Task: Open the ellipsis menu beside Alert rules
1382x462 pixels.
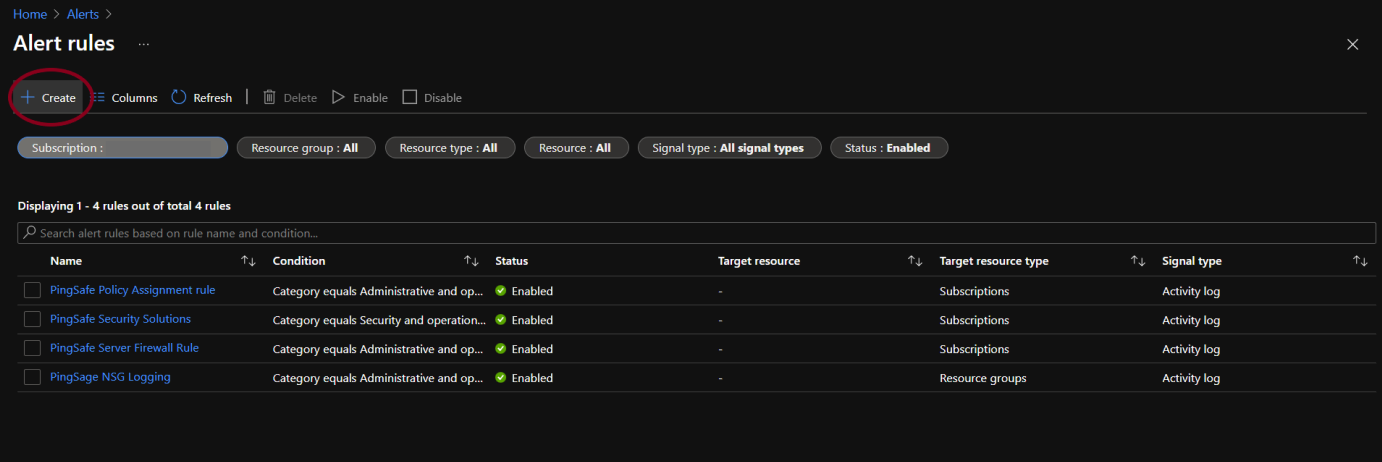Action: pos(144,44)
